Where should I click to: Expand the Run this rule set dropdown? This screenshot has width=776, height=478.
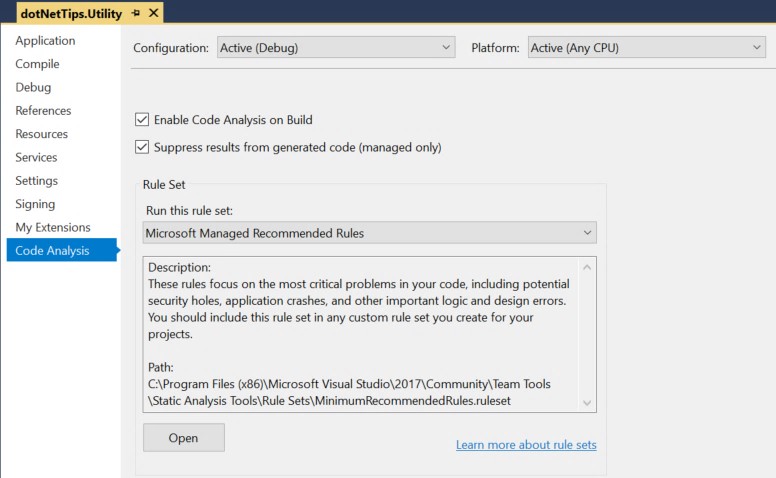pyautogui.click(x=369, y=233)
